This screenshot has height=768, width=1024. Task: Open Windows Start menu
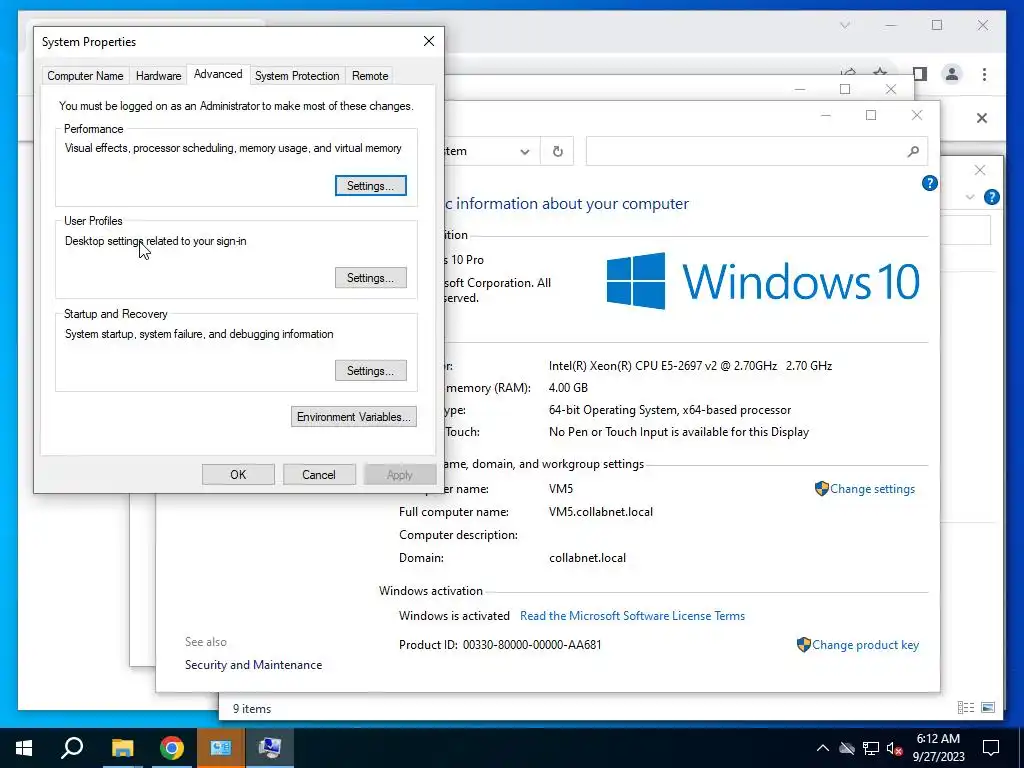(24, 748)
